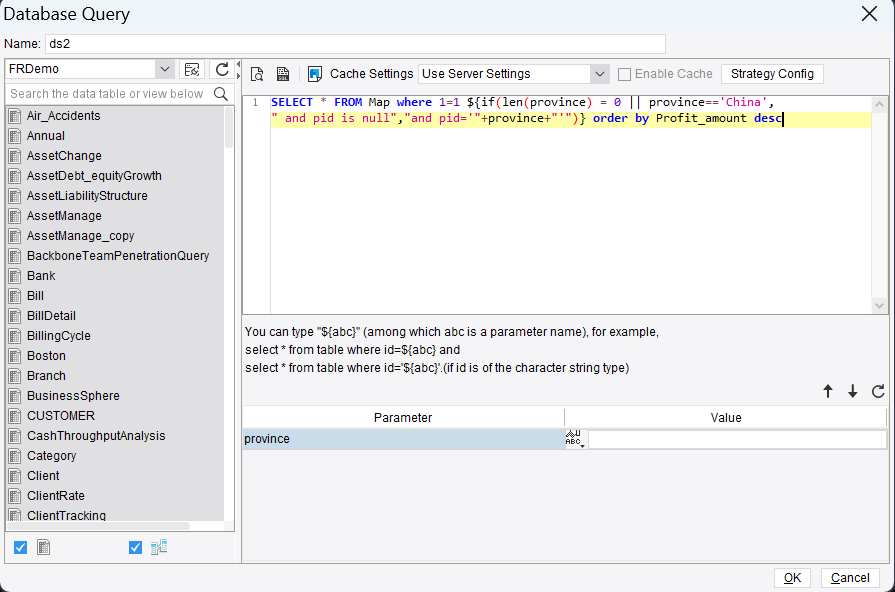Click the Strategy Config button

(772, 74)
